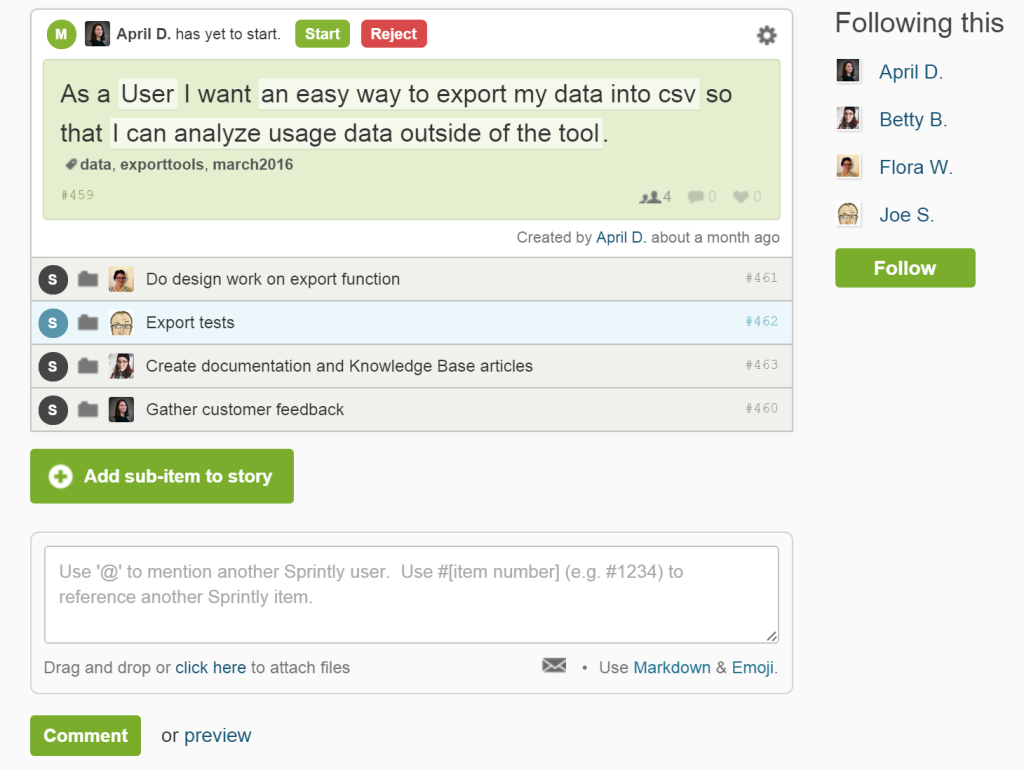Click the S badge on Gather customer feedback

pos(52,410)
